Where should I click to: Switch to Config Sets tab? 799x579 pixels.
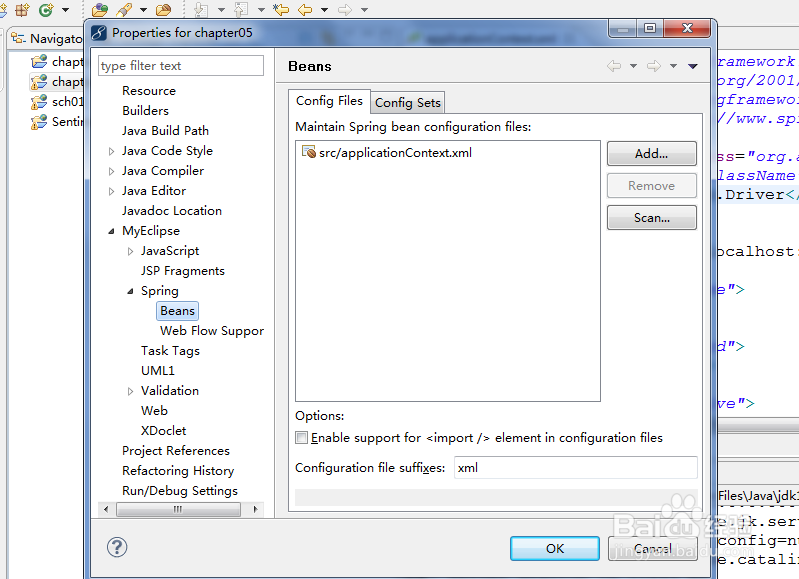point(408,102)
